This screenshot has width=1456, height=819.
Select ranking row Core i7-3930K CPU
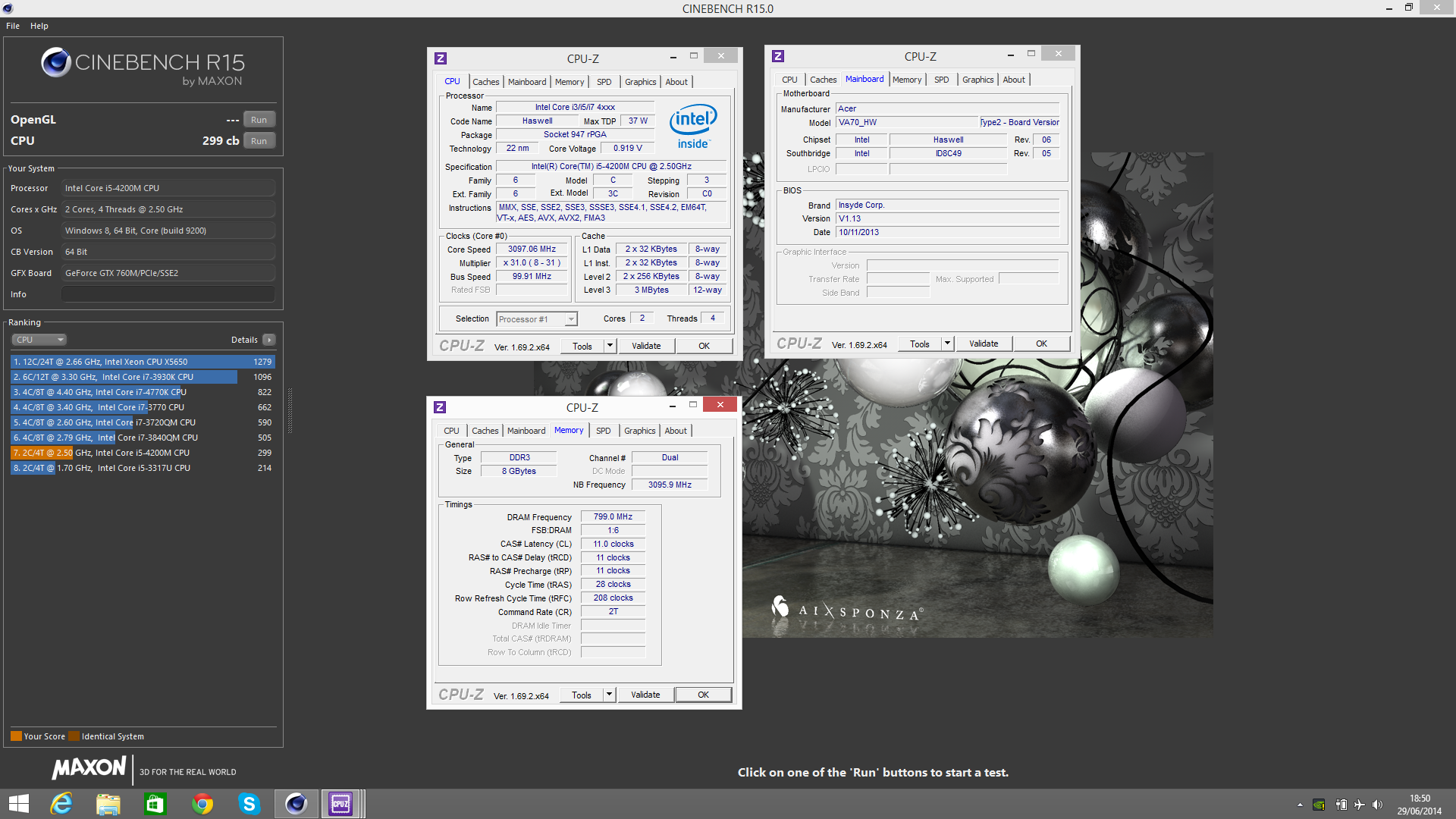point(143,377)
